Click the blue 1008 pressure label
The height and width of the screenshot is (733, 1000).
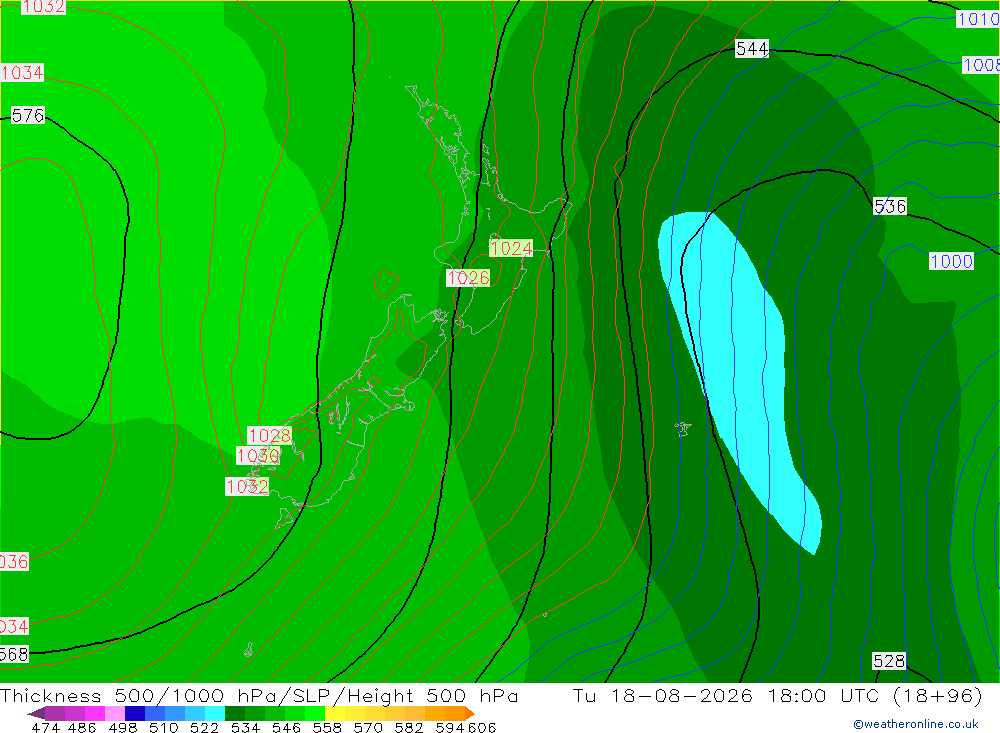(981, 65)
